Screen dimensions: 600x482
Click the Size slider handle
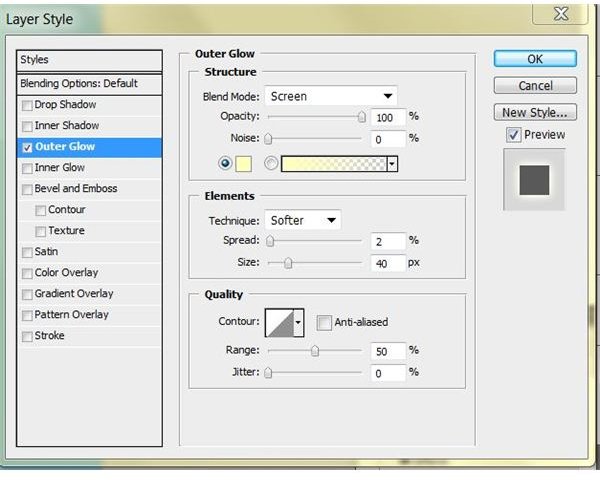pyautogui.click(x=288, y=263)
